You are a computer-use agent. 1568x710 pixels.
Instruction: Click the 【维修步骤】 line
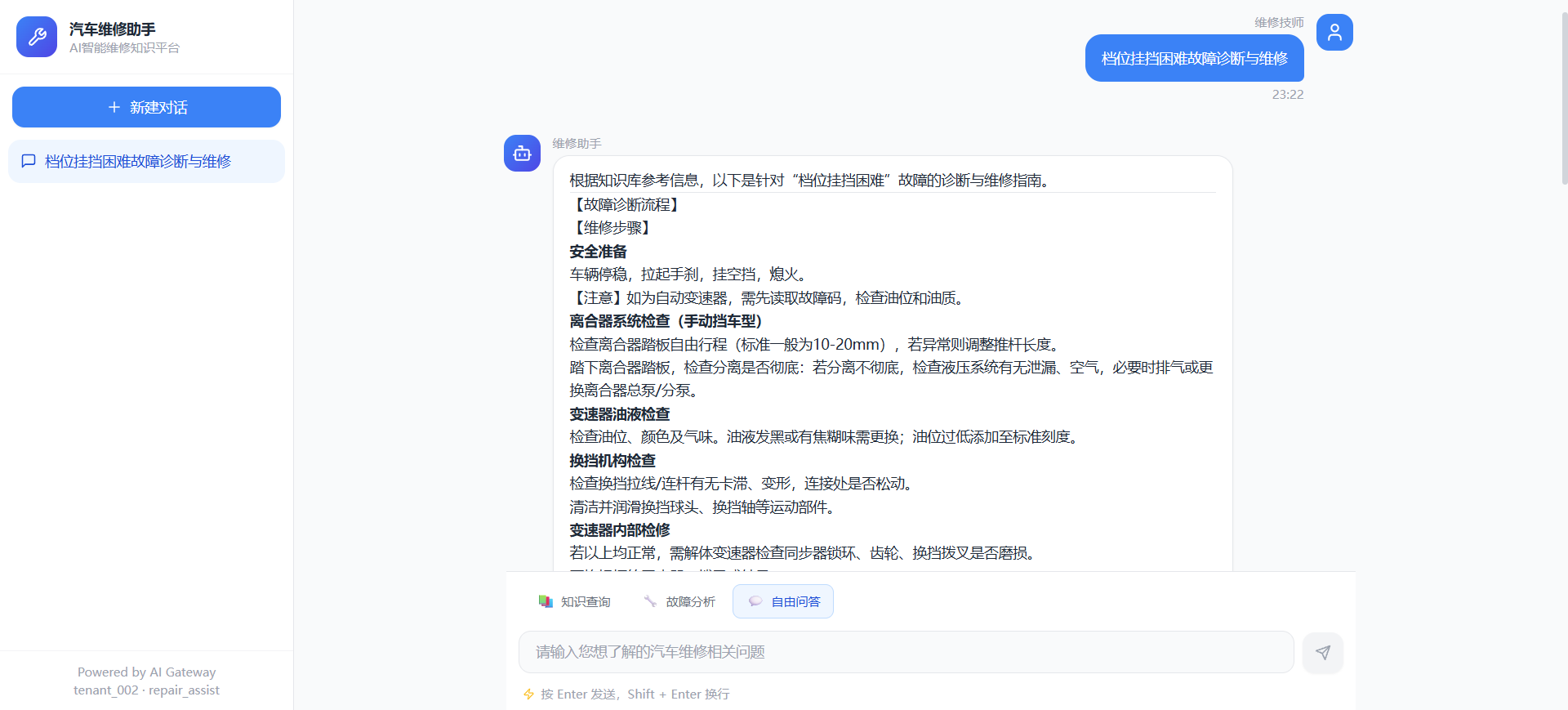coord(612,228)
